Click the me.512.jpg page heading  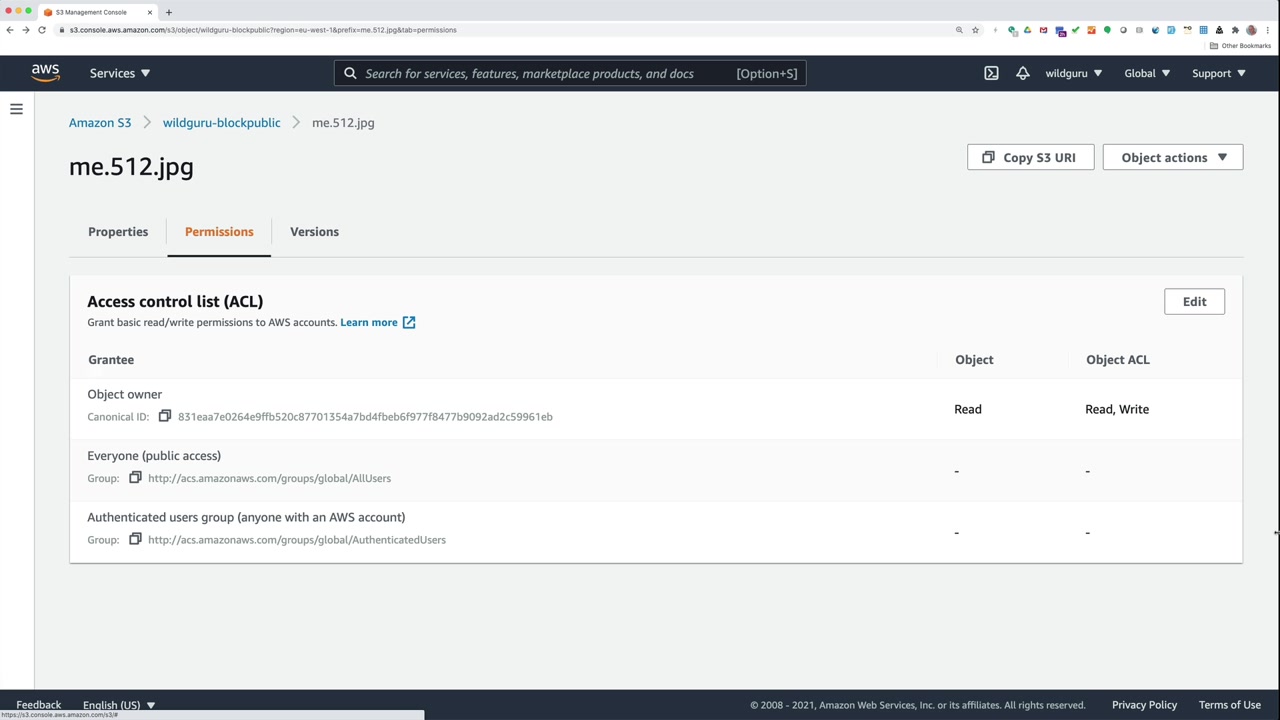[x=131, y=167]
